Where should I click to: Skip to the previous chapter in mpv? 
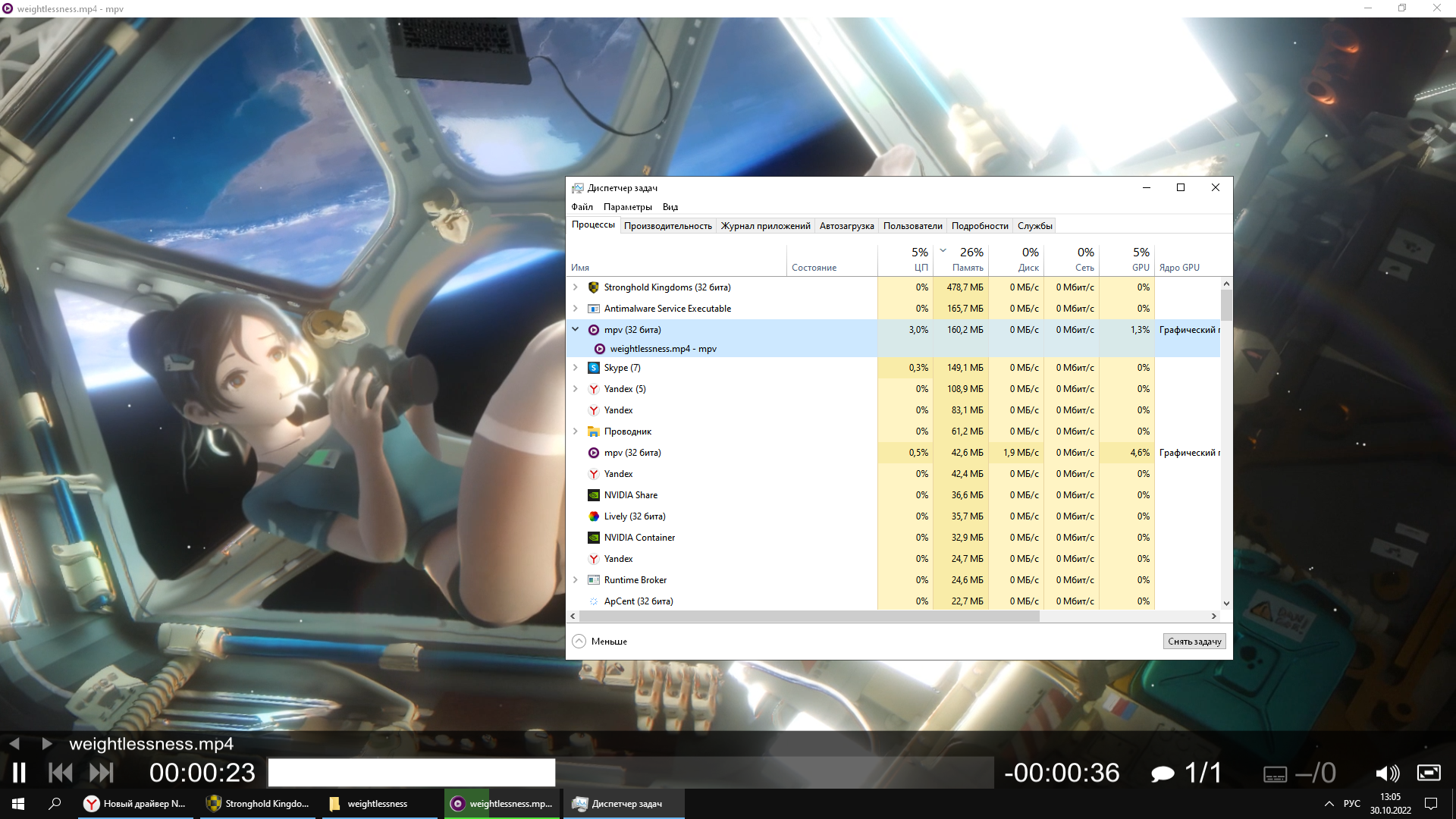[61, 773]
